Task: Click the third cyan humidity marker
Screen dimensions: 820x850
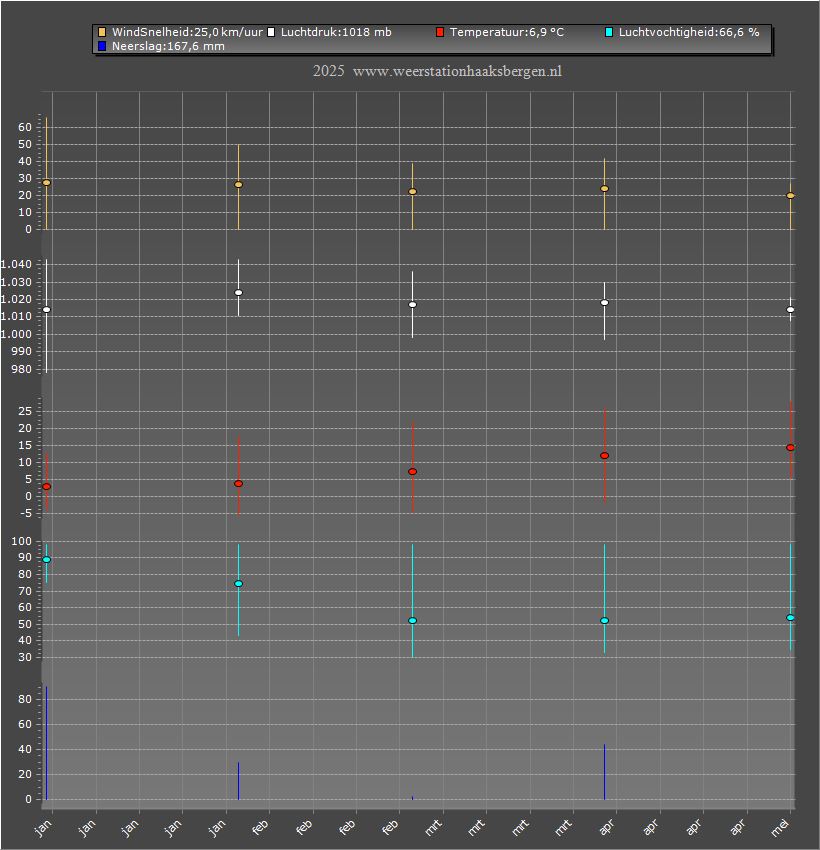Action: click(x=412, y=621)
